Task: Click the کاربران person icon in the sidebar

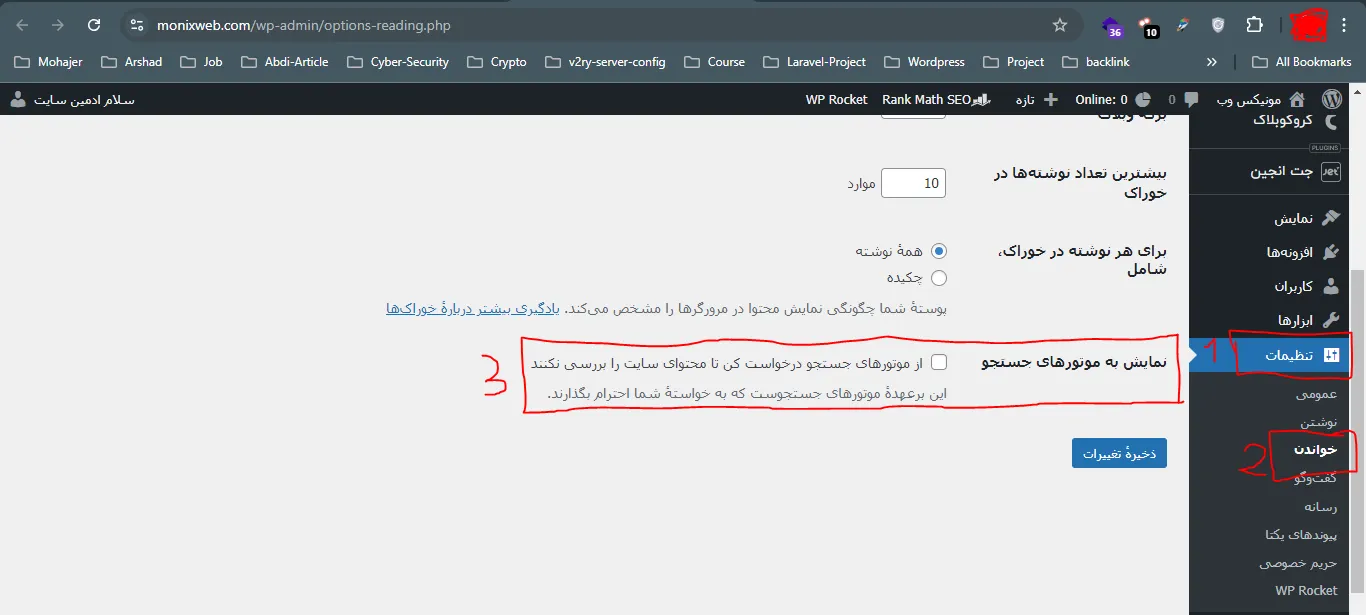Action: [x=1330, y=286]
